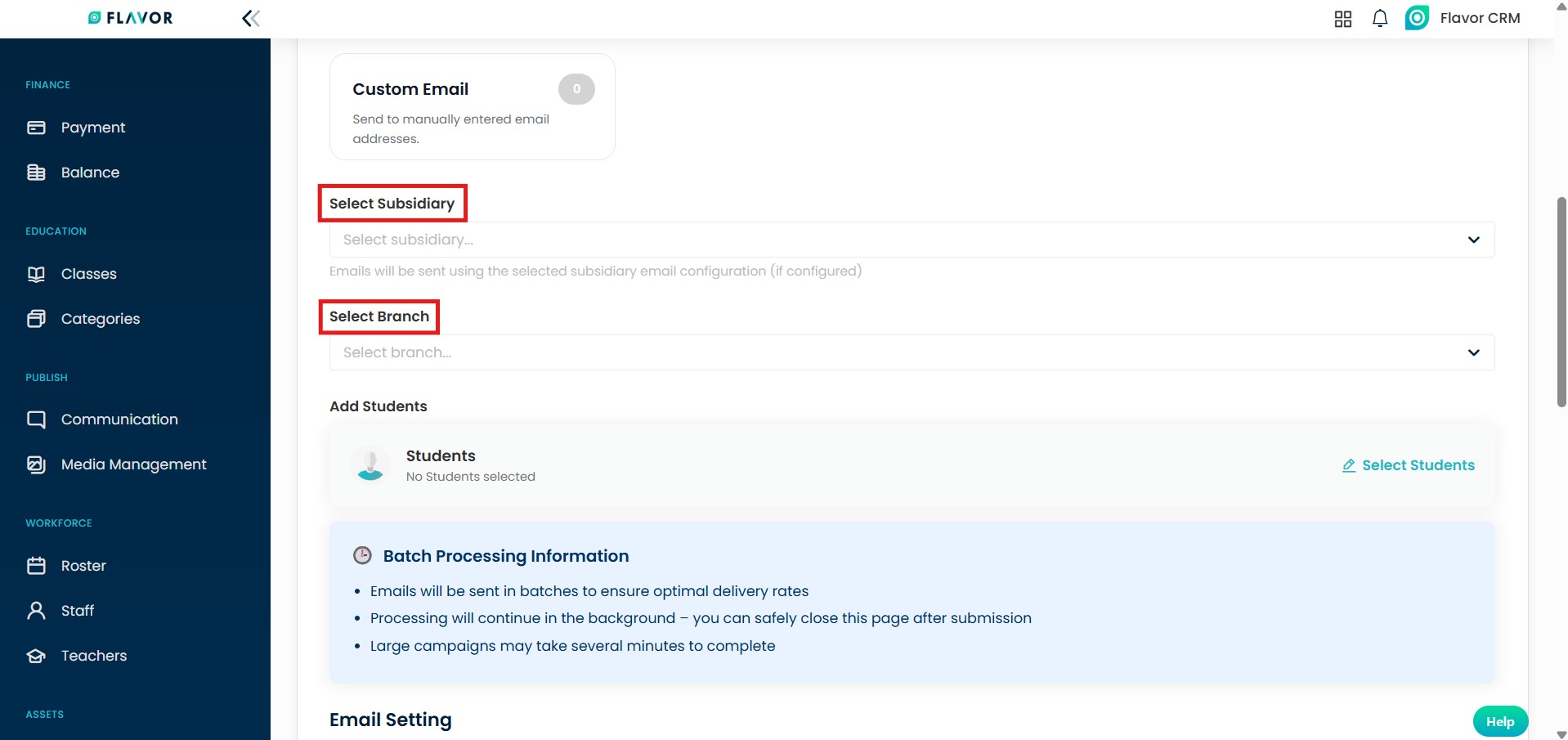Open the apps grid icon
This screenshot has width=1568, height=740.
pyautogui.click(x=1342, y=19)
